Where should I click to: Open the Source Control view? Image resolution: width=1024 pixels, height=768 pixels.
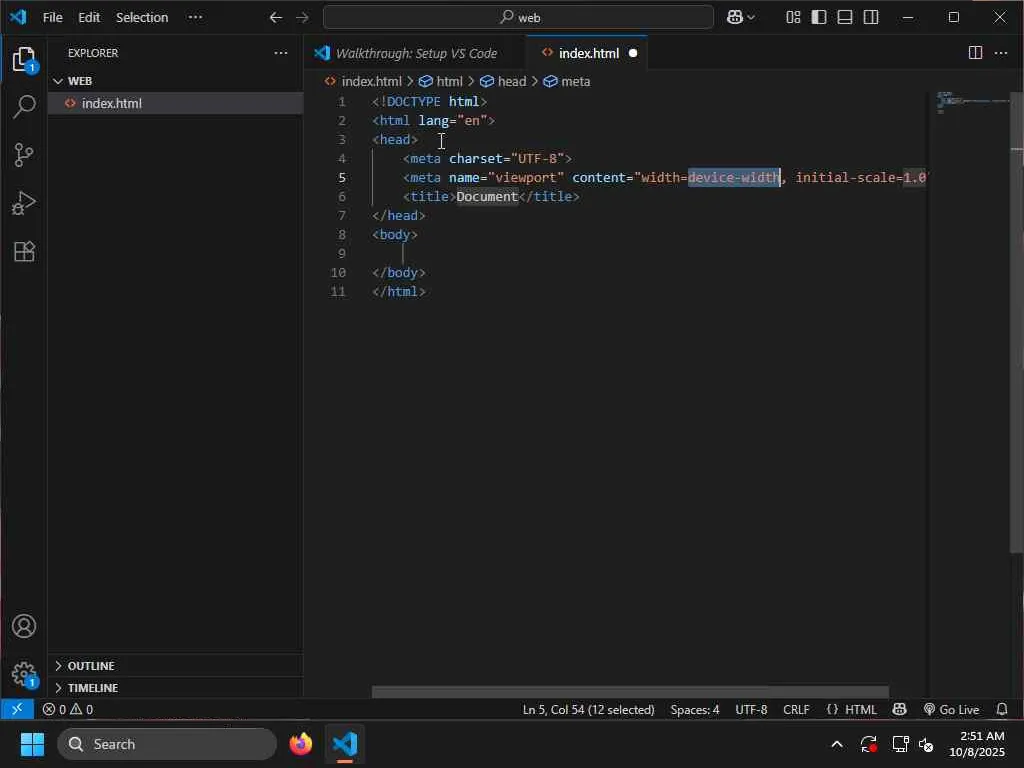tap(24, 155)
